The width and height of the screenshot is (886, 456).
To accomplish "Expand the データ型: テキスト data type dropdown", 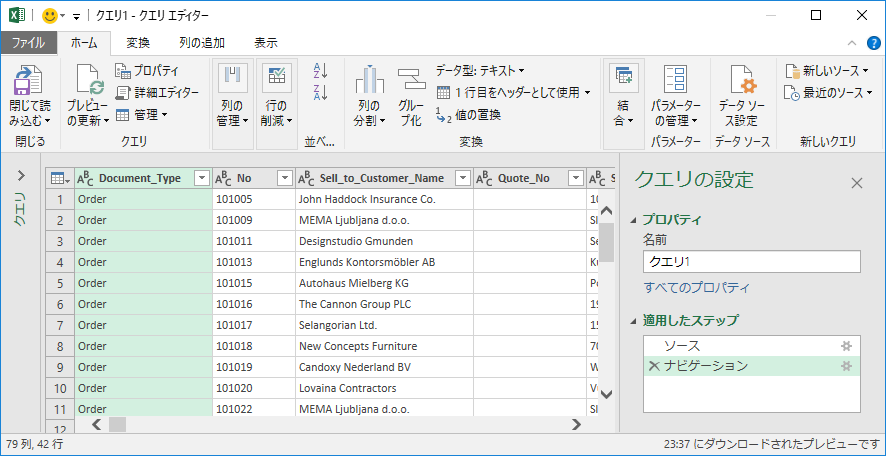I will pyautogui.click(x=480, y=70).
